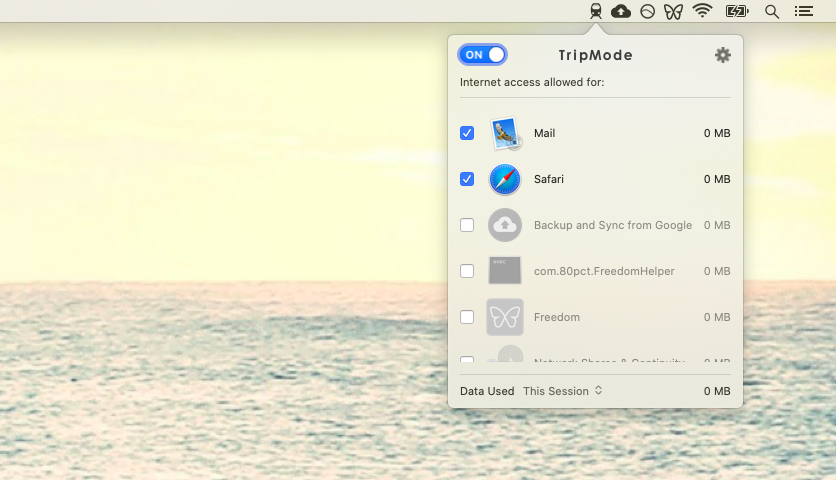Open Spotlight search magnifier
This screenshot has height=480, width=836.
[771, 11]
